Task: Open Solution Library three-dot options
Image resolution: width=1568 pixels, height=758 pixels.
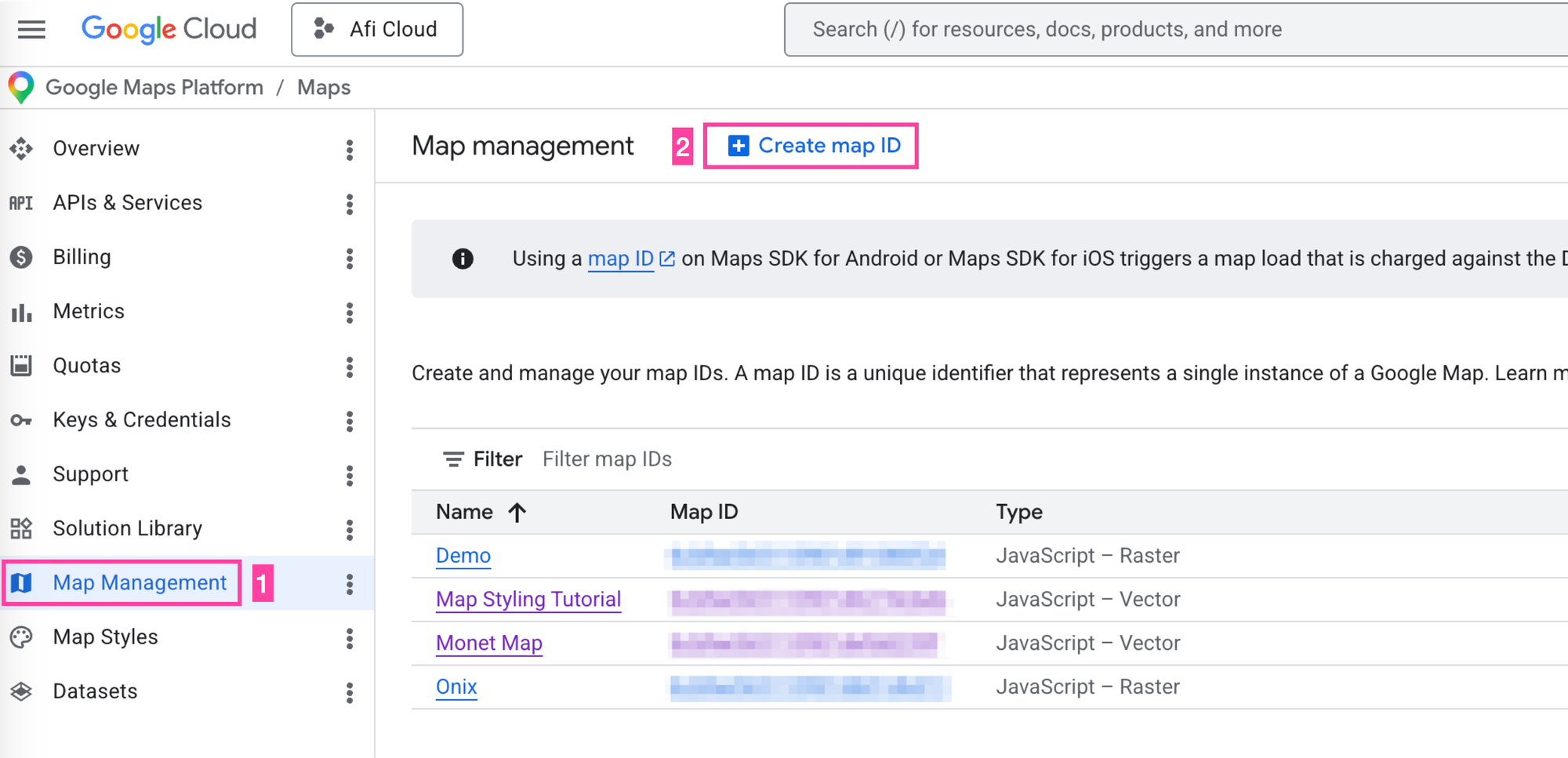Action: click(350, 530)
